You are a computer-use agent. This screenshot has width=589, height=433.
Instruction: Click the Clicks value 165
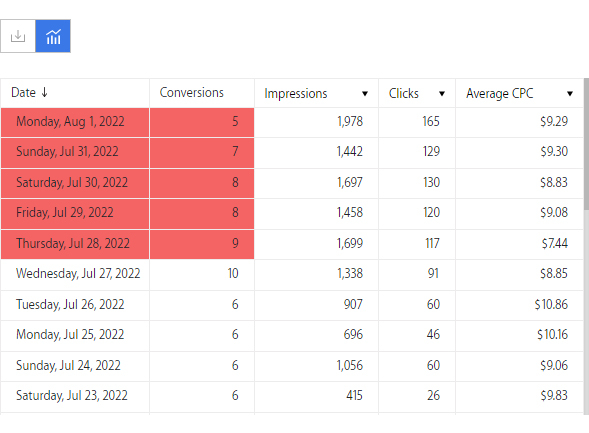(431, 121)
